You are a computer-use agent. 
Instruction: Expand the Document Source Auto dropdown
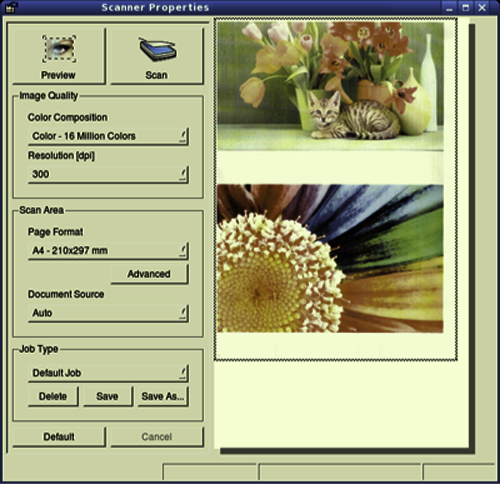pyautogui.click(x=108, y=313)
